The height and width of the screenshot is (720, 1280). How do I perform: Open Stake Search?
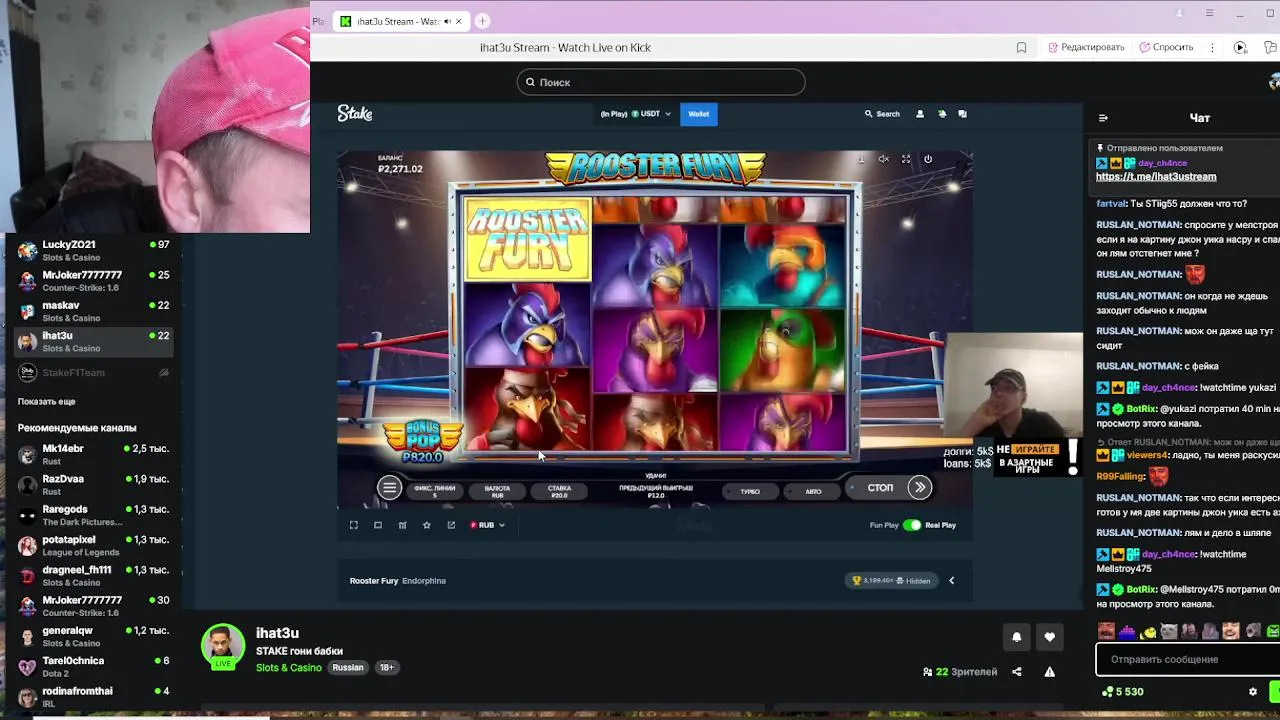pos(882,114)
